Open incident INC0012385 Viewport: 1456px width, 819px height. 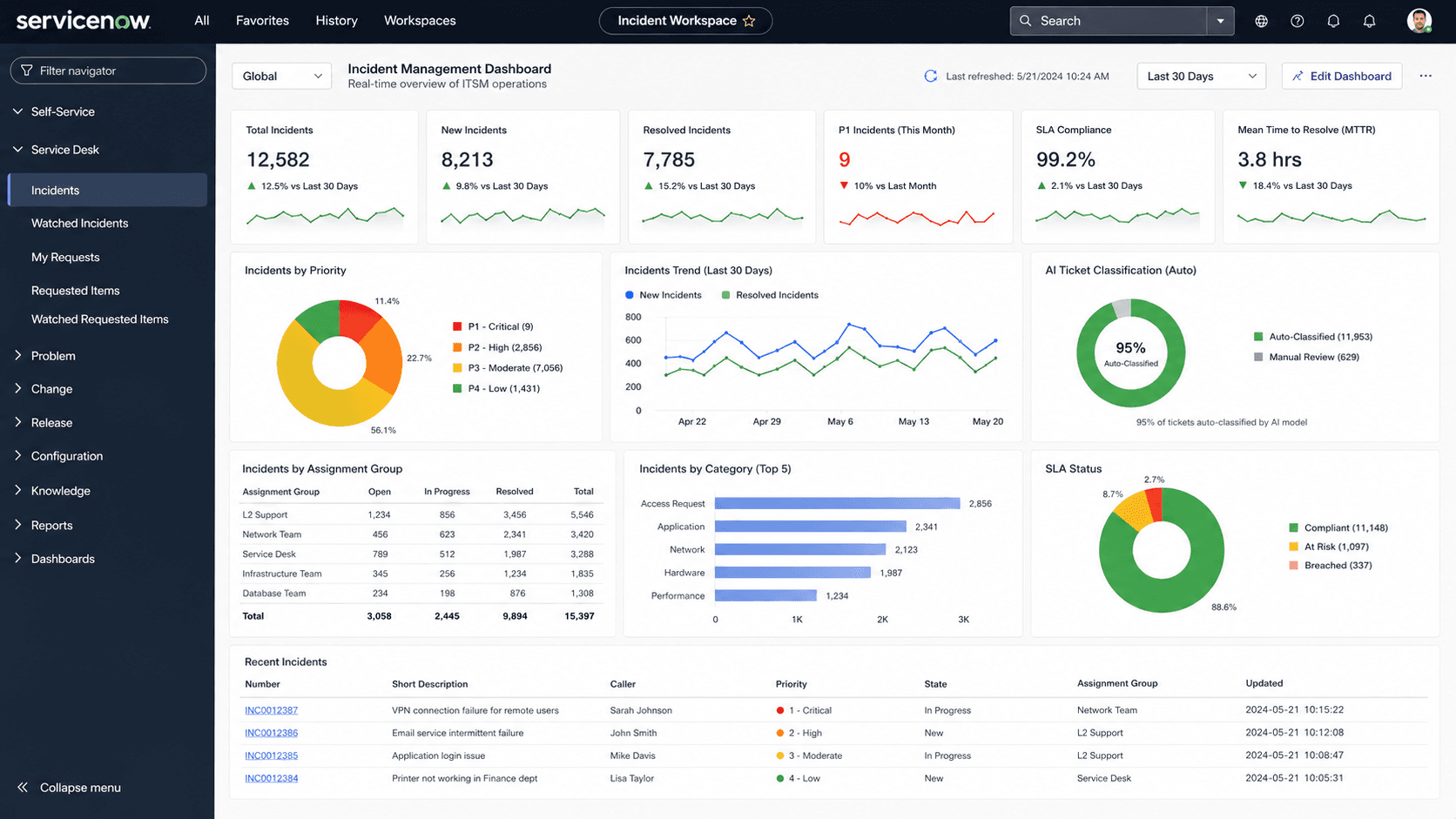point(271,755)
